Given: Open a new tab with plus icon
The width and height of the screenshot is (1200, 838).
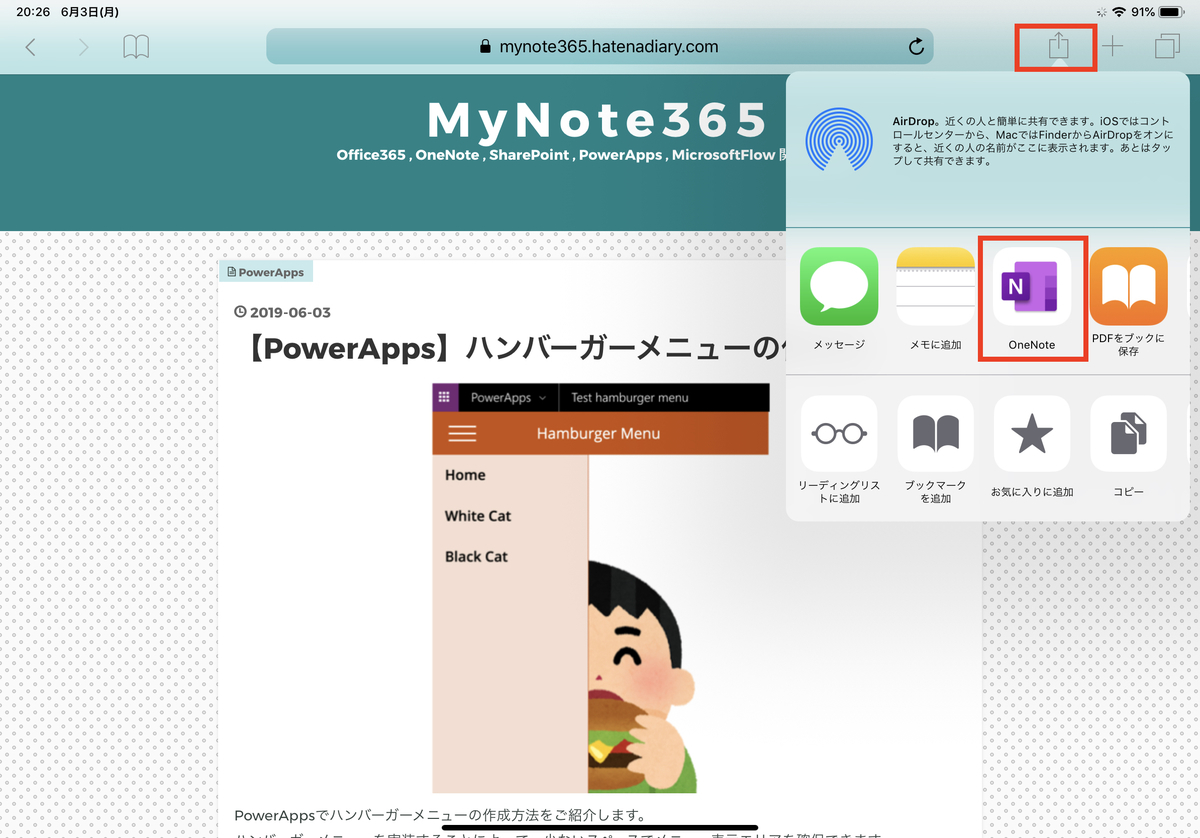Looking at the screenshot, I should pyautogui.click(x=1112, y=46).
